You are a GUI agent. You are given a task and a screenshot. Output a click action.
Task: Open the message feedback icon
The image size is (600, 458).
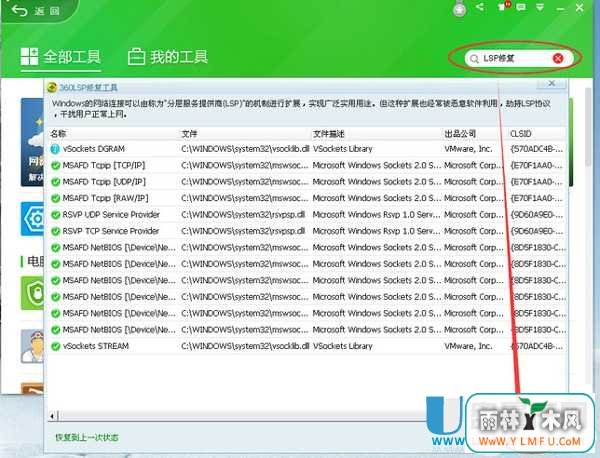tap(521, 7)
